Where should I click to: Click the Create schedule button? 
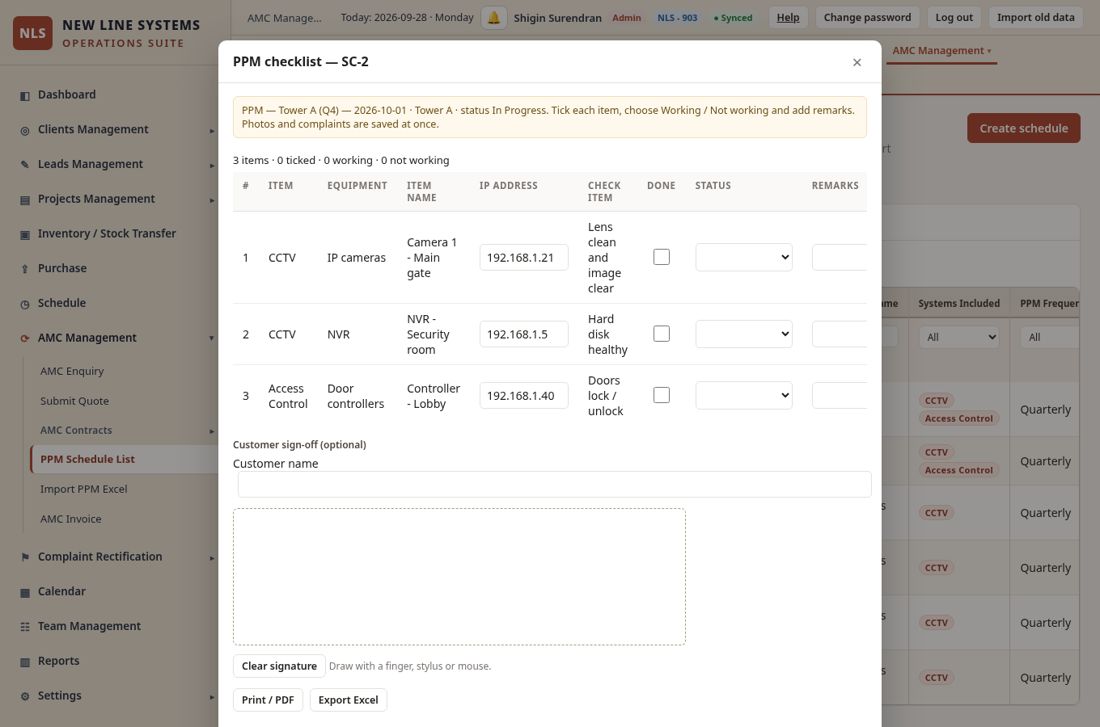click(x=1024, y=128)
